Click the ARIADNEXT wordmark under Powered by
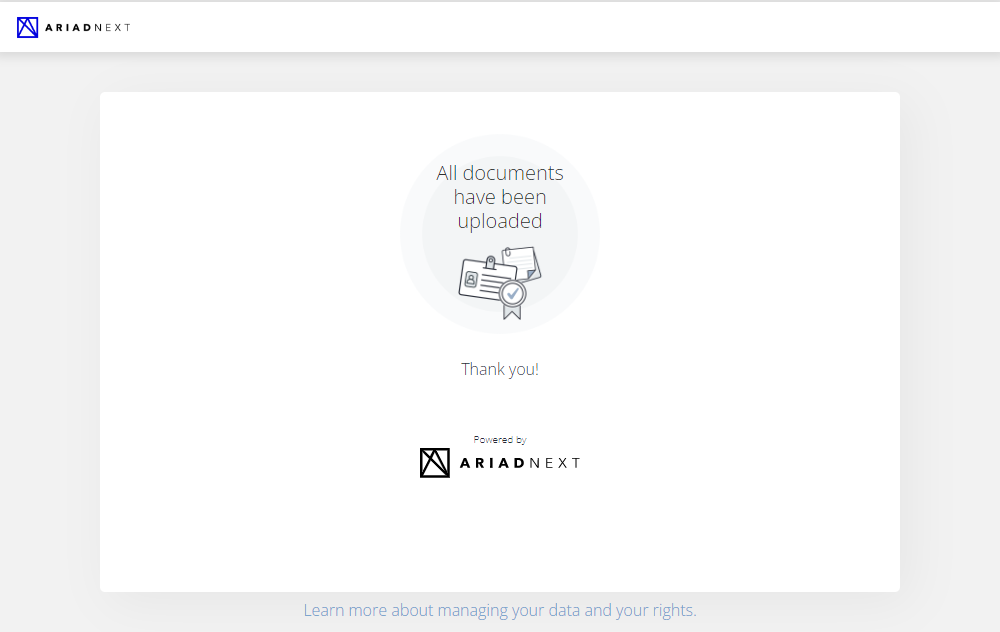 pyautogui.click(x=520, y=463)
